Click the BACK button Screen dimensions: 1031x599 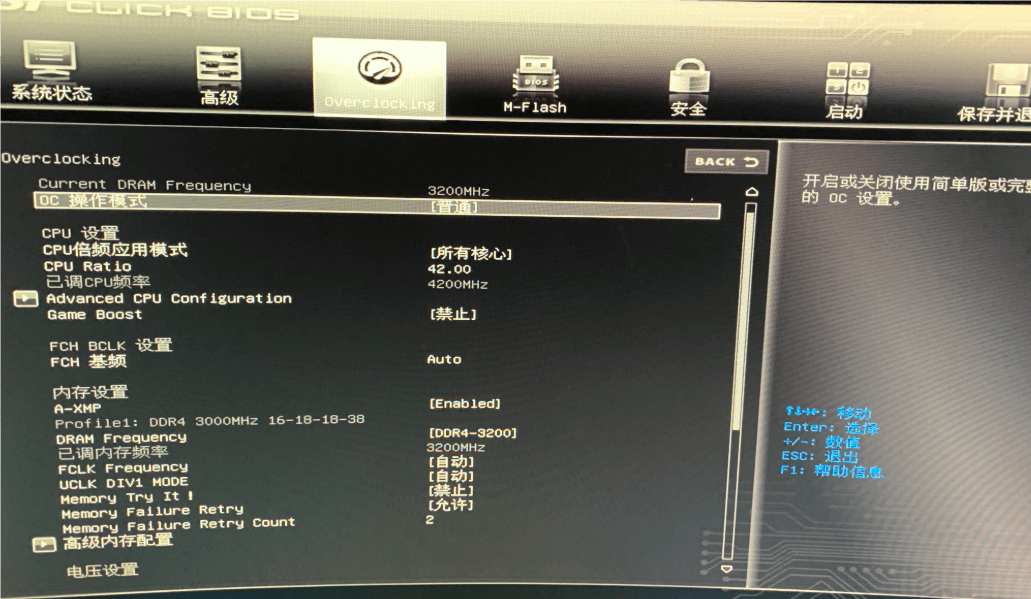(725, 161)
